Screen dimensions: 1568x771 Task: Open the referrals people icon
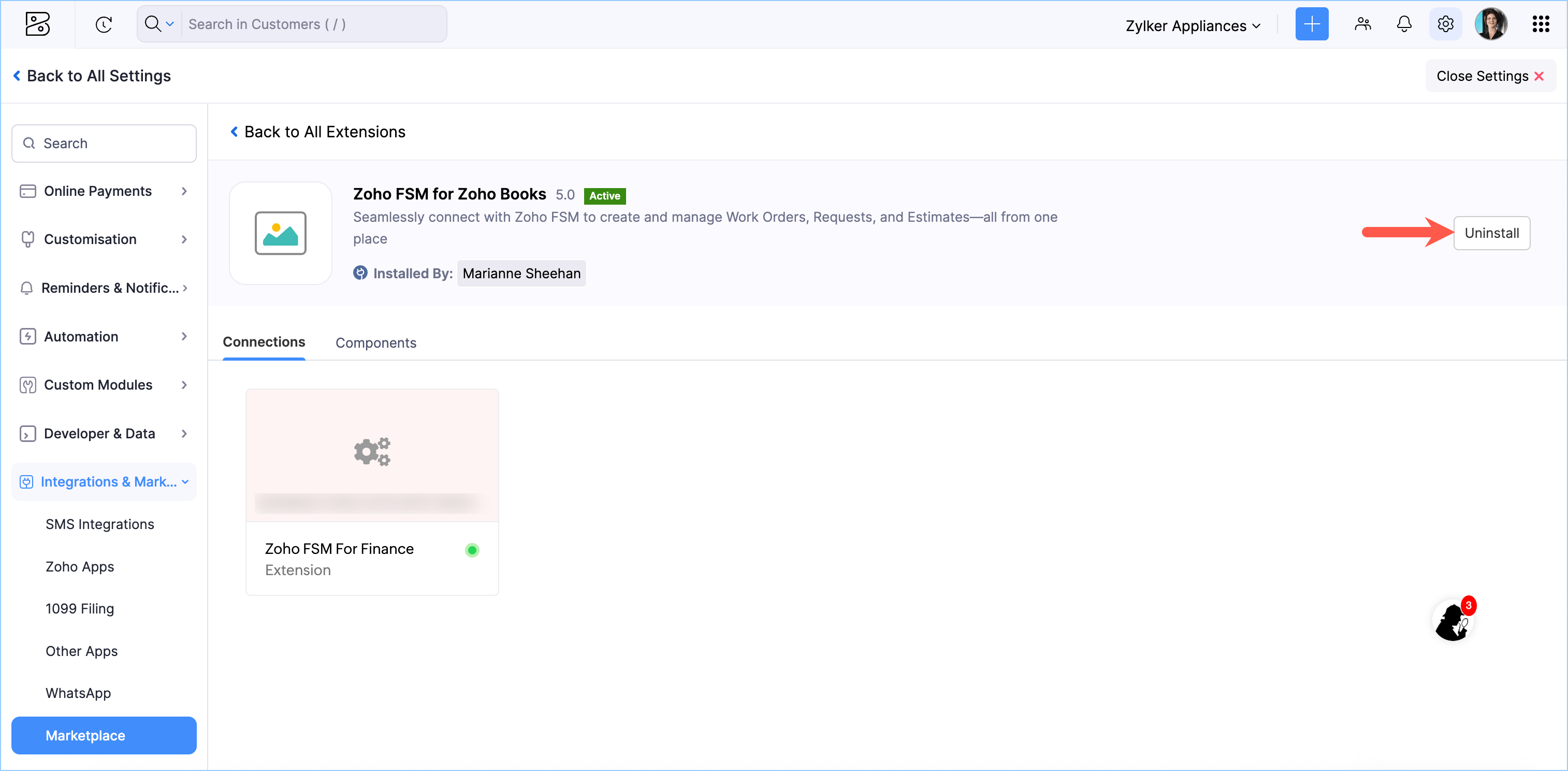click(1362, 24)
